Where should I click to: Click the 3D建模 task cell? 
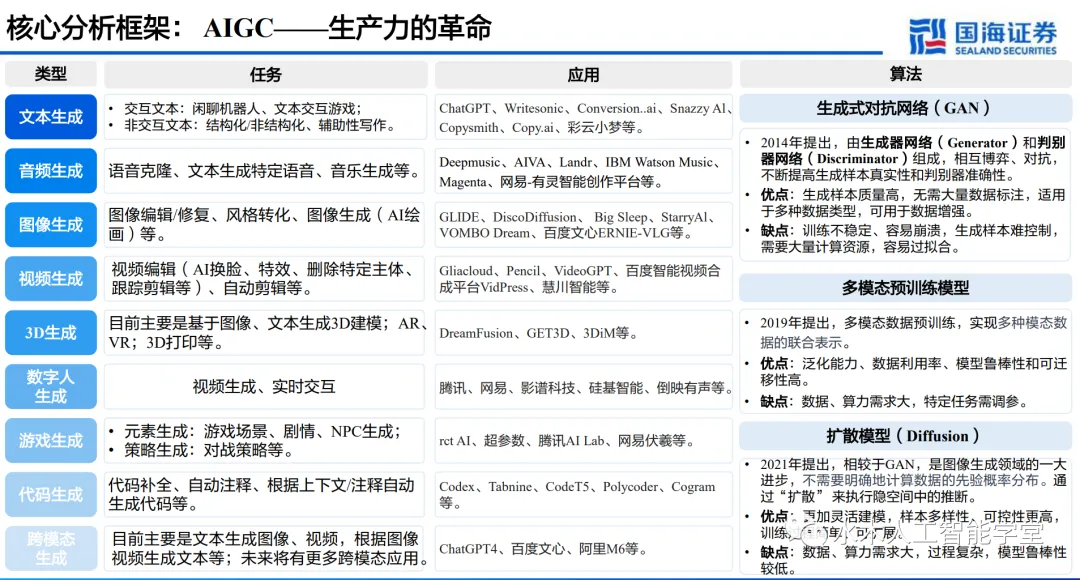(265, 333)
